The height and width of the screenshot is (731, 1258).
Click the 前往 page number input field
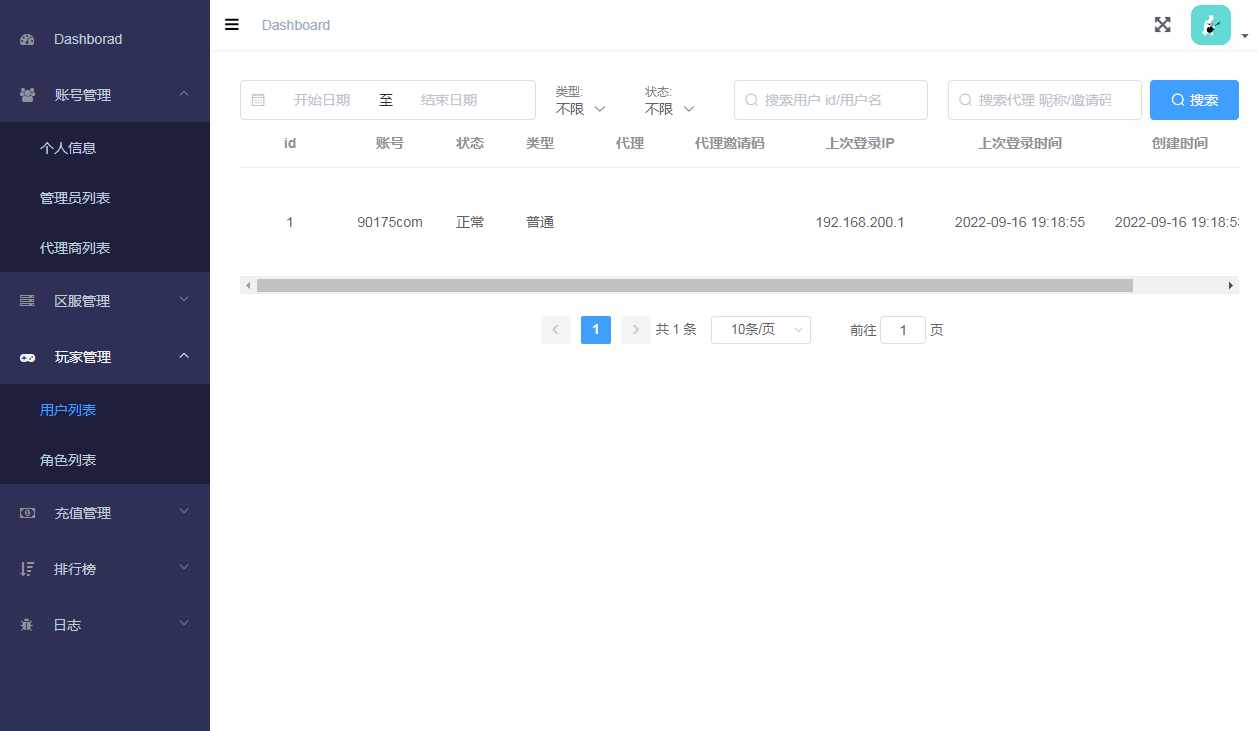[903, 329]
